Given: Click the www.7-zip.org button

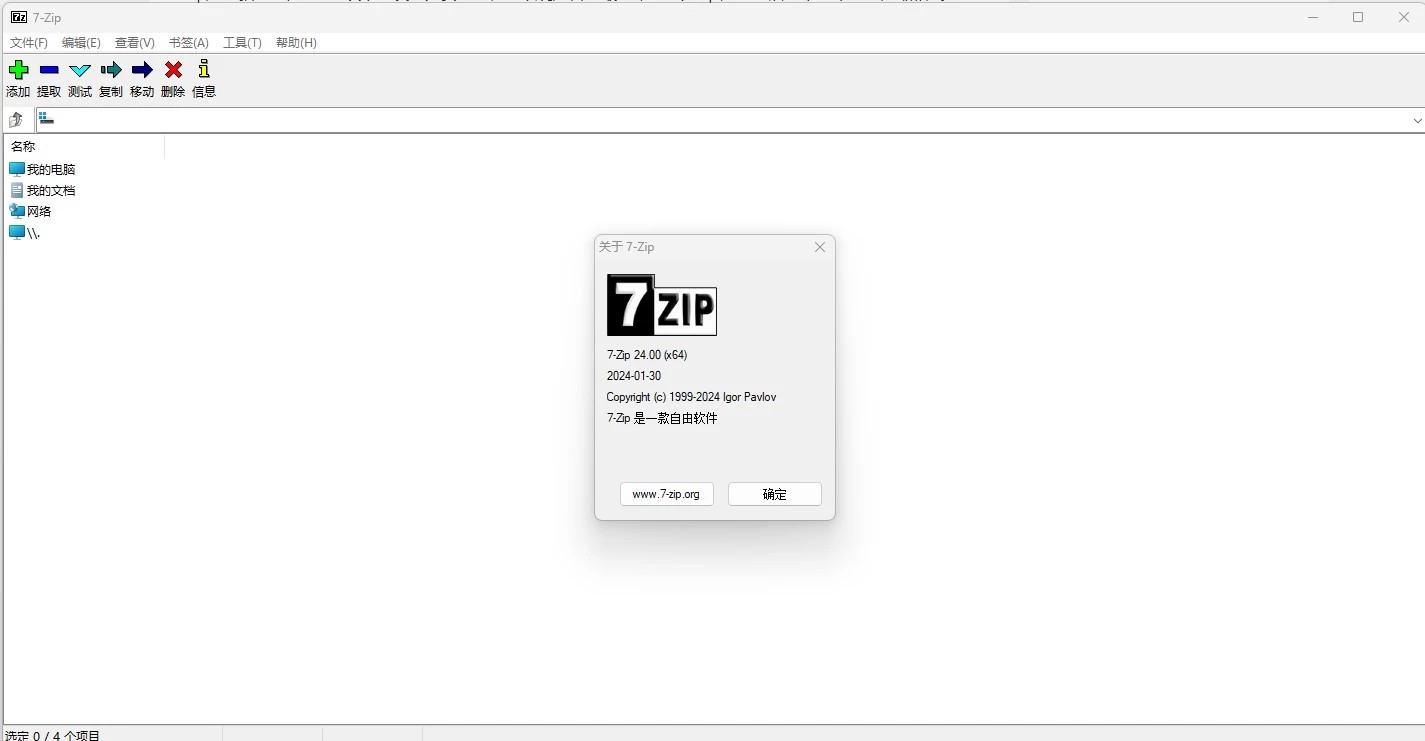Looking at the screenshot, I should click(x=667, y=494).
